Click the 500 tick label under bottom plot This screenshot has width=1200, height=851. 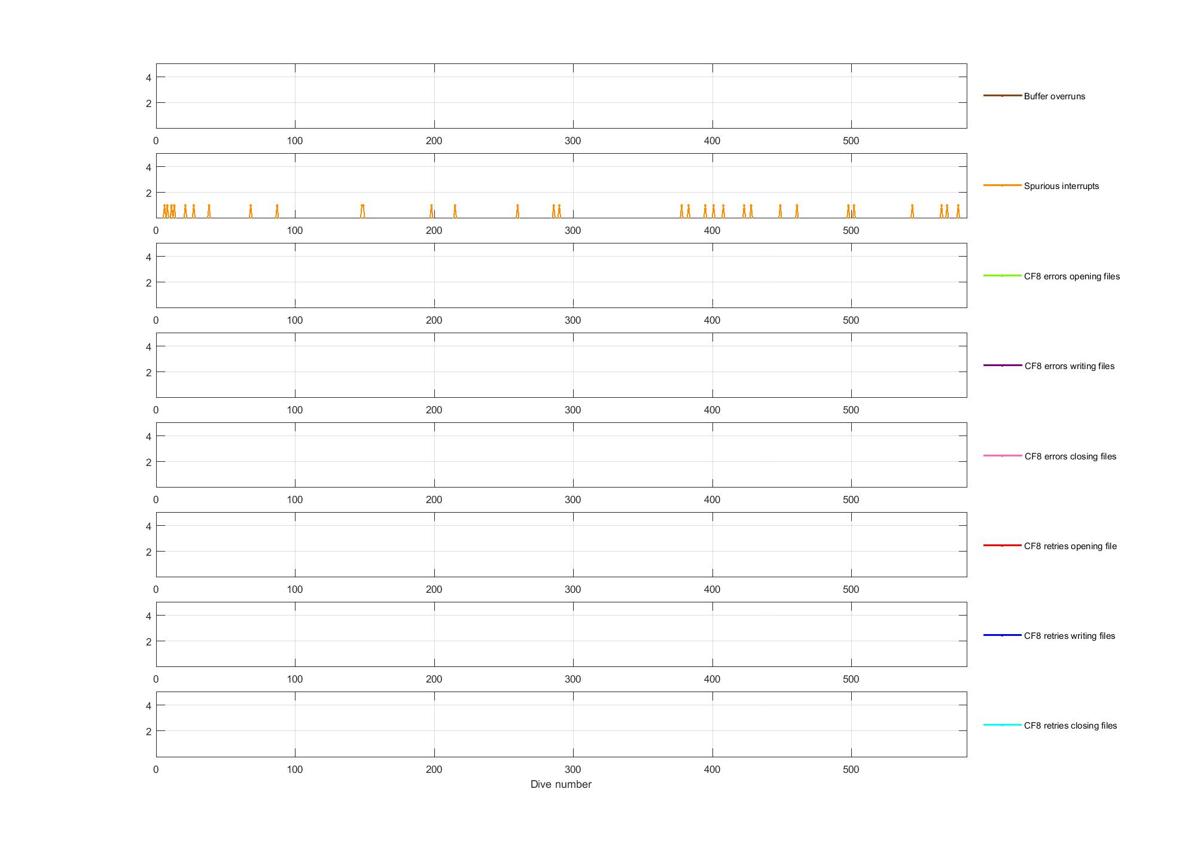851,770
